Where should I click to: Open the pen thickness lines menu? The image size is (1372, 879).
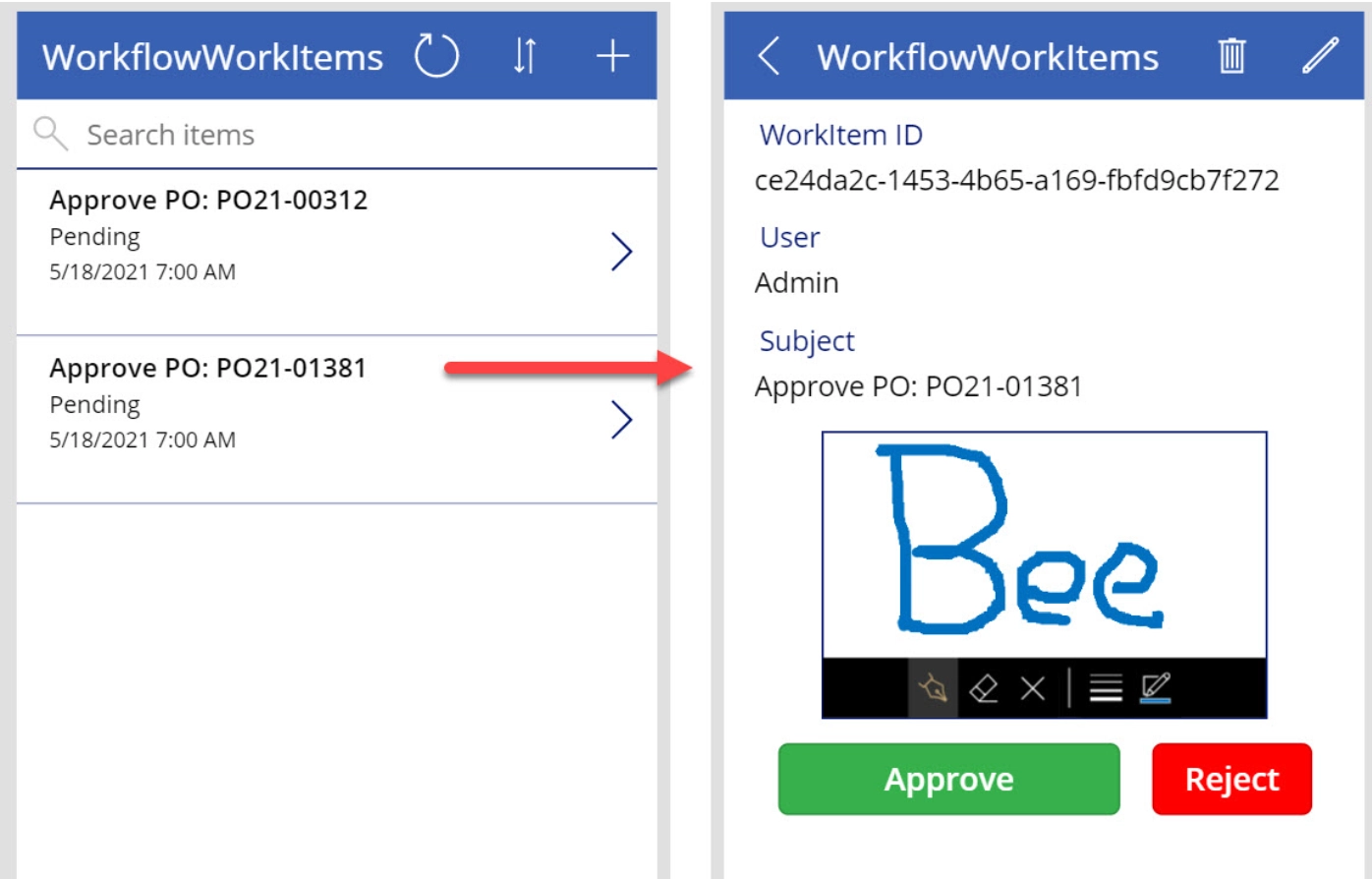1106,688
